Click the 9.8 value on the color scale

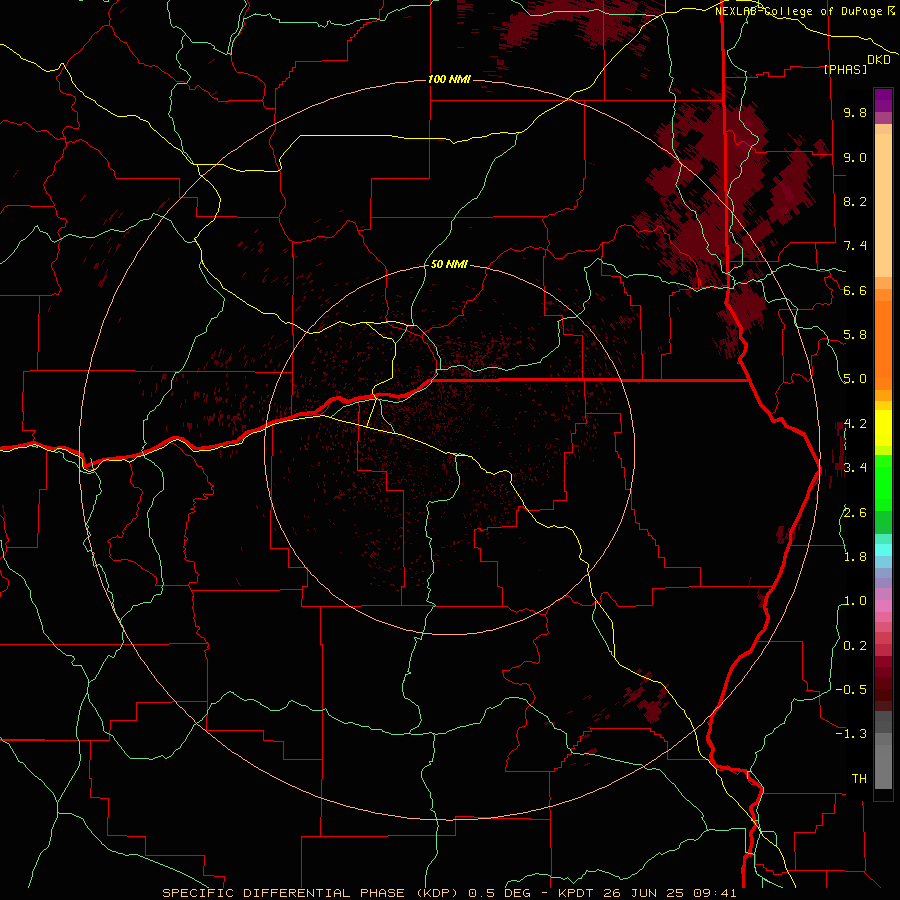855,112
